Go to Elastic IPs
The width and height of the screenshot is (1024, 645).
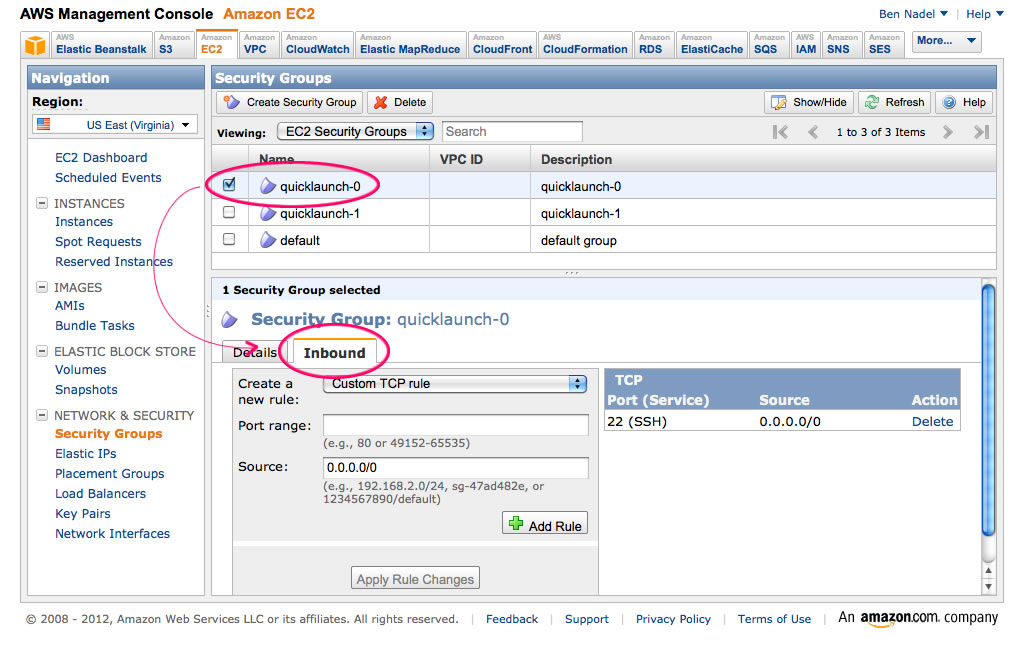pyautogui.click(x=86, y=454)
